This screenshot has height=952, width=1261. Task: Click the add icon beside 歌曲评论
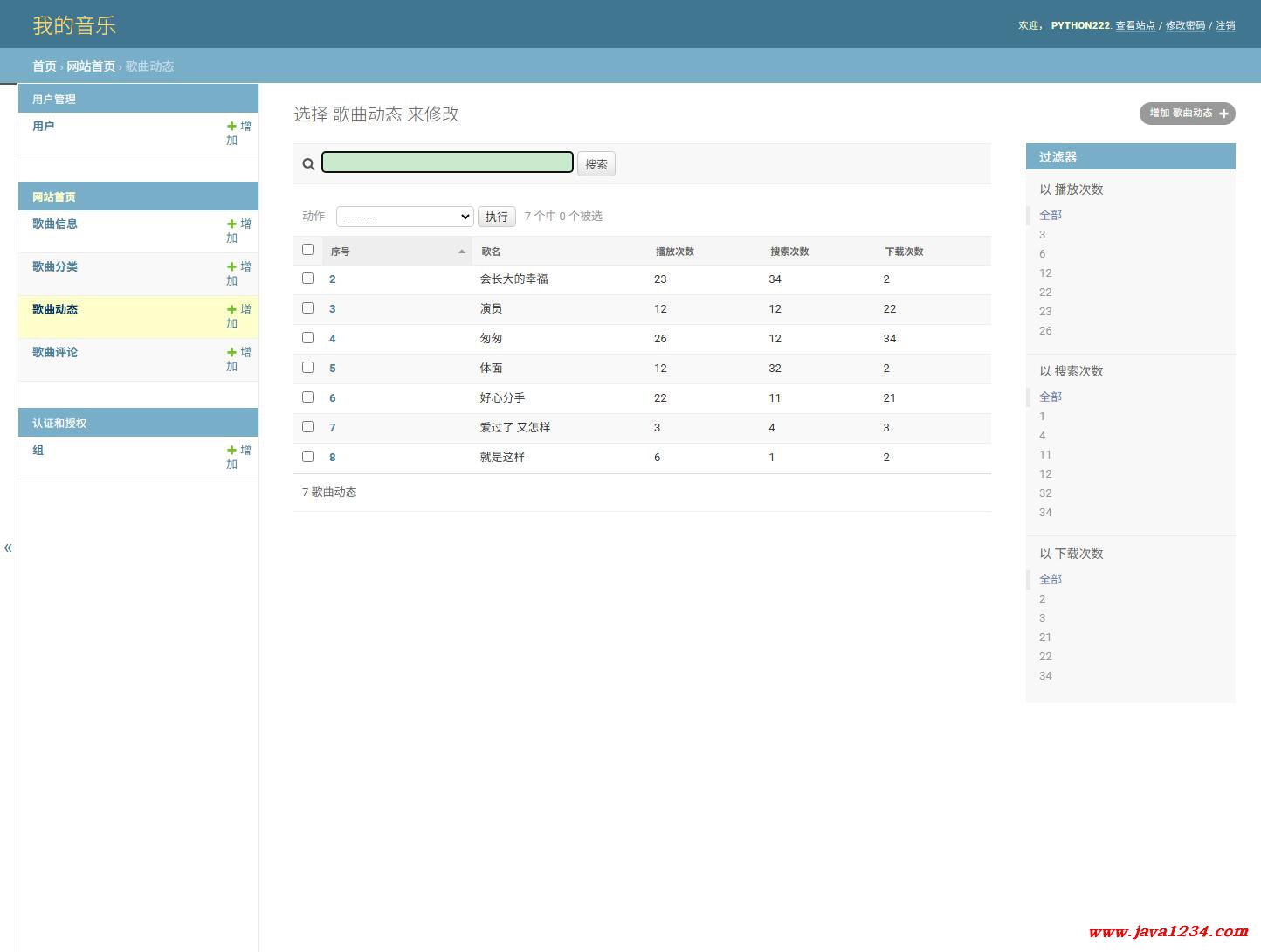pos(232,353)
